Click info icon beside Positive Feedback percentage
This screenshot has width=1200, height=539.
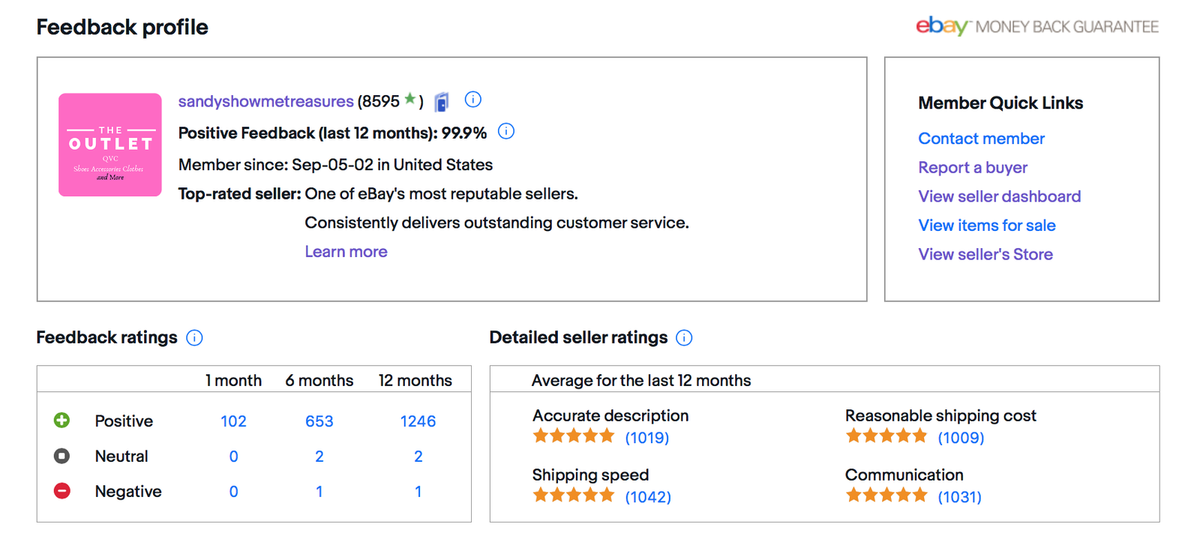pos(506,132)
